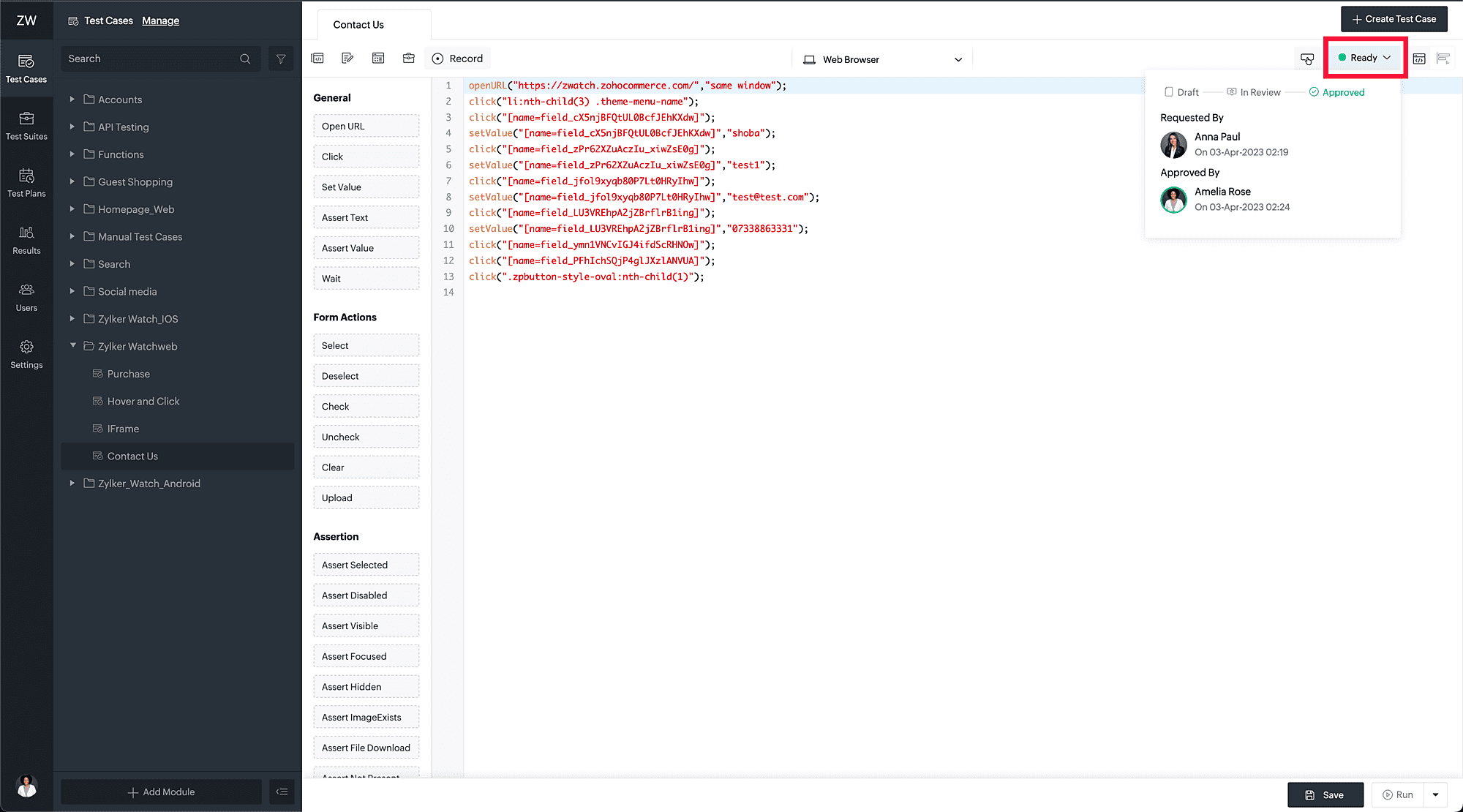Insert the Open URL action
This screenshot has height=812, width=1463.
click(366, 126)
